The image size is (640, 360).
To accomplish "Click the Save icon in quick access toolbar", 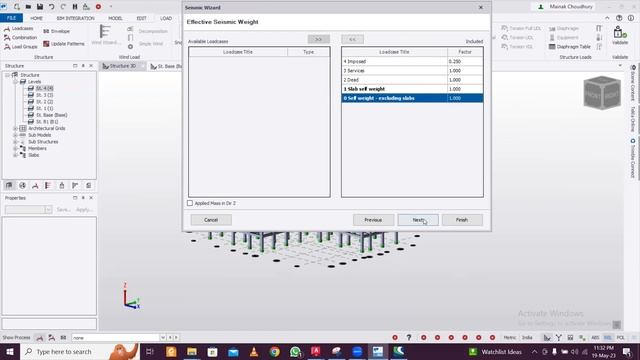I will (x=40, y=7).
